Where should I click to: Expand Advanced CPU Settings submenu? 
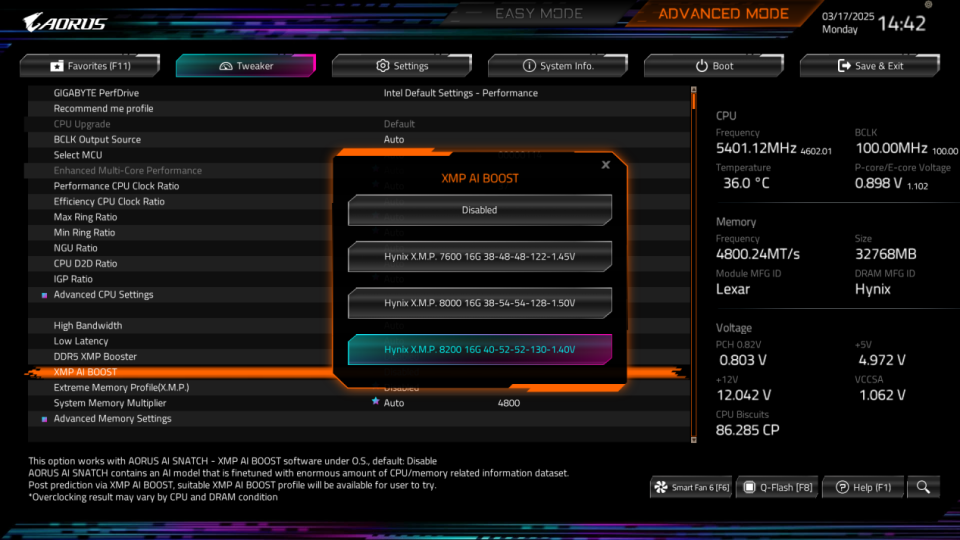[103, 294]
